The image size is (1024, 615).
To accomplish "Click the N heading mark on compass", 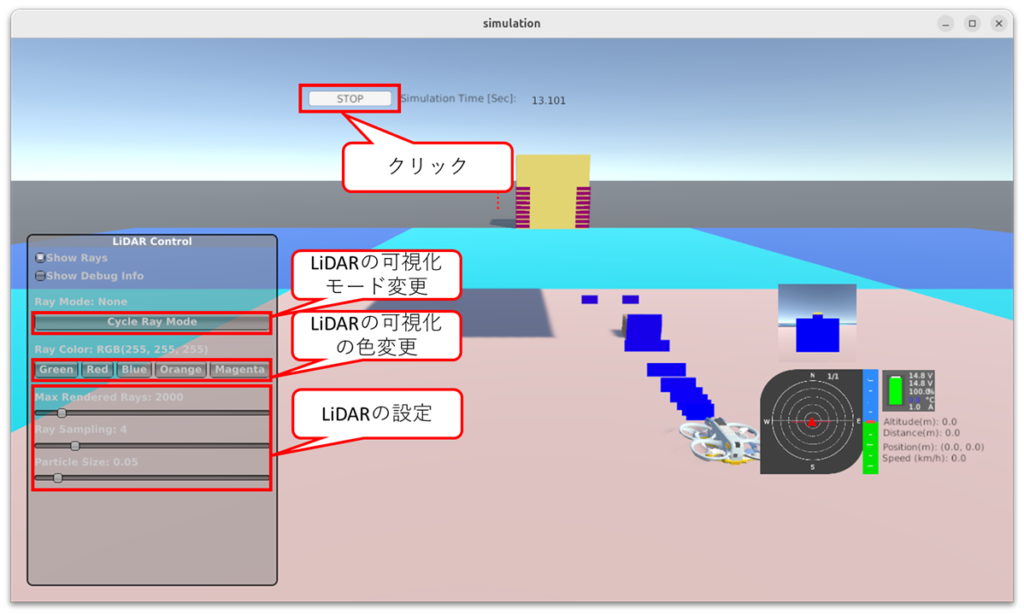I will (x=812, y=376).
